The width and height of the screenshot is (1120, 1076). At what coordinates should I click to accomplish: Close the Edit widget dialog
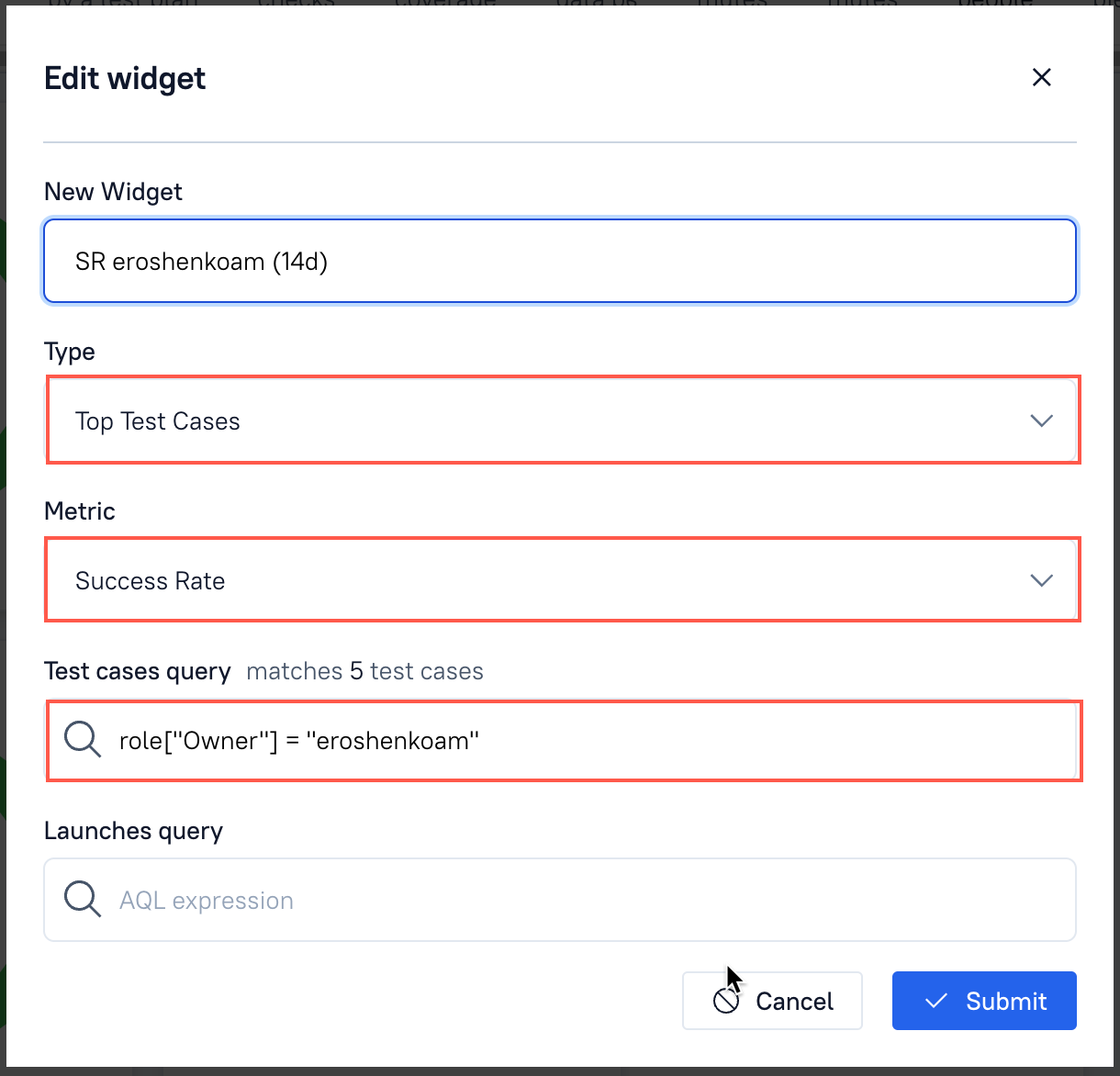(x=1041, y=77)
